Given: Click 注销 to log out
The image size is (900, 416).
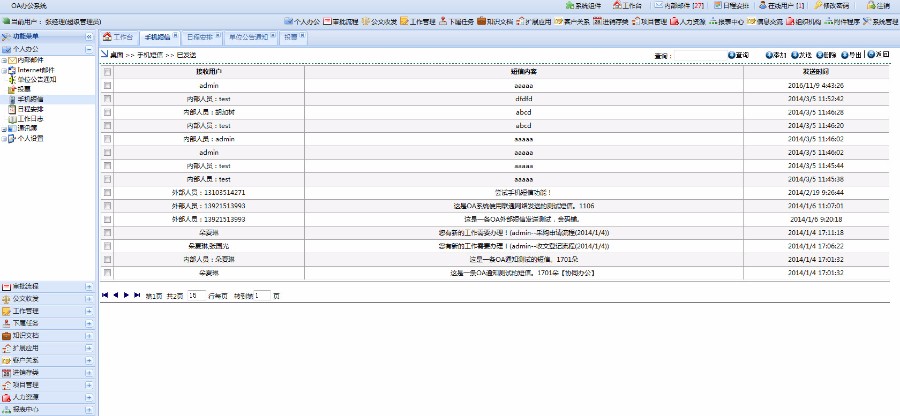Looking at the screenshot, I should point(879,5).
